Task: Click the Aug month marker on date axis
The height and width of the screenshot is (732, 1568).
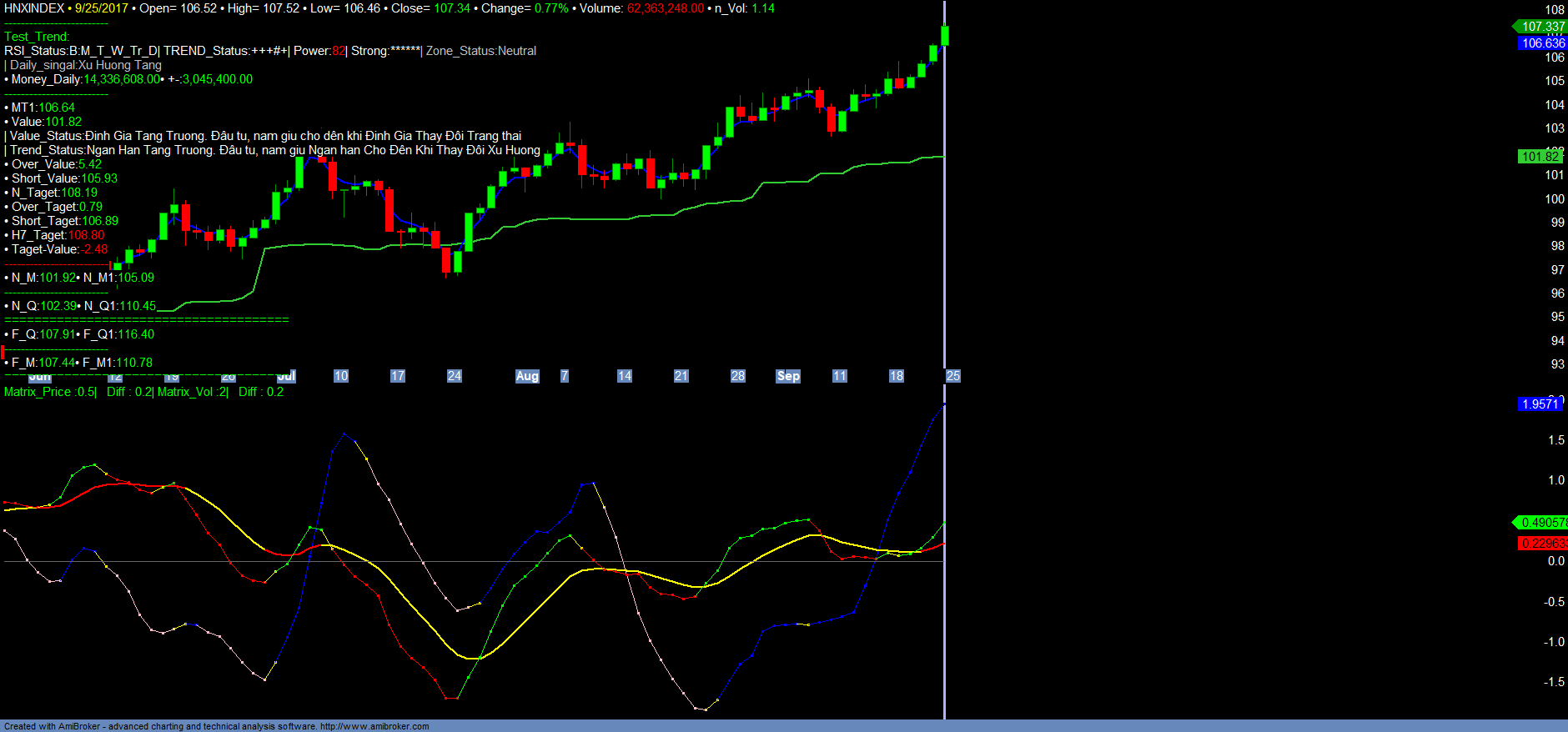Action: 527,376
